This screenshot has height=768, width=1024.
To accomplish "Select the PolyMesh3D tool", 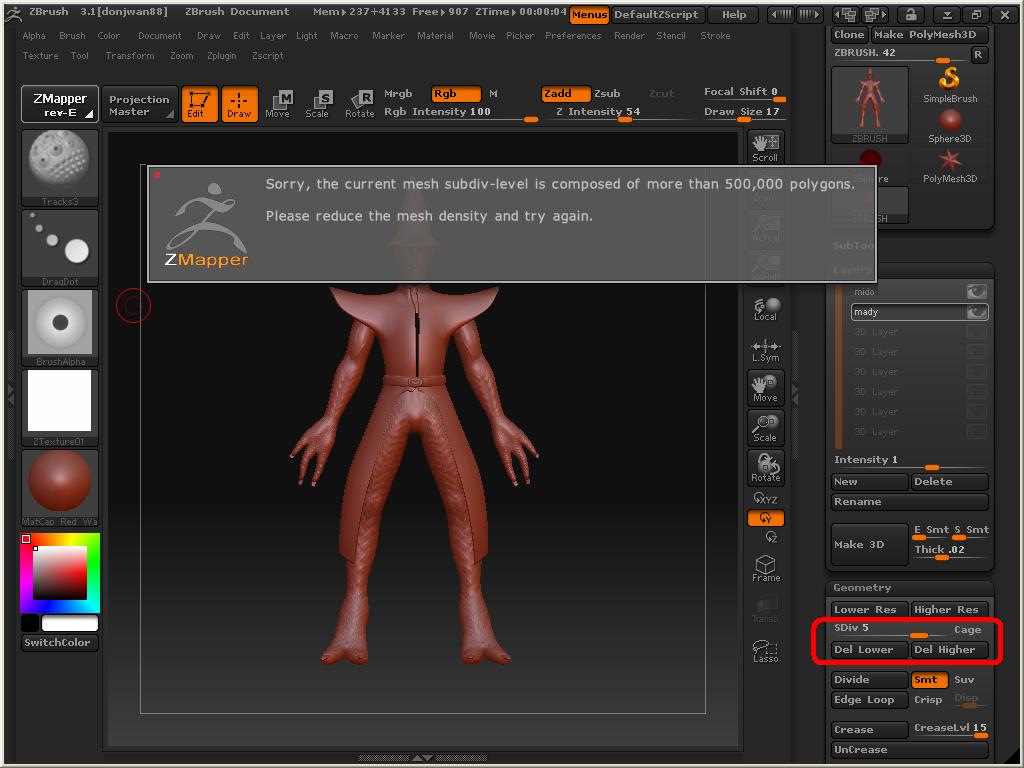I will coord(950,166).
